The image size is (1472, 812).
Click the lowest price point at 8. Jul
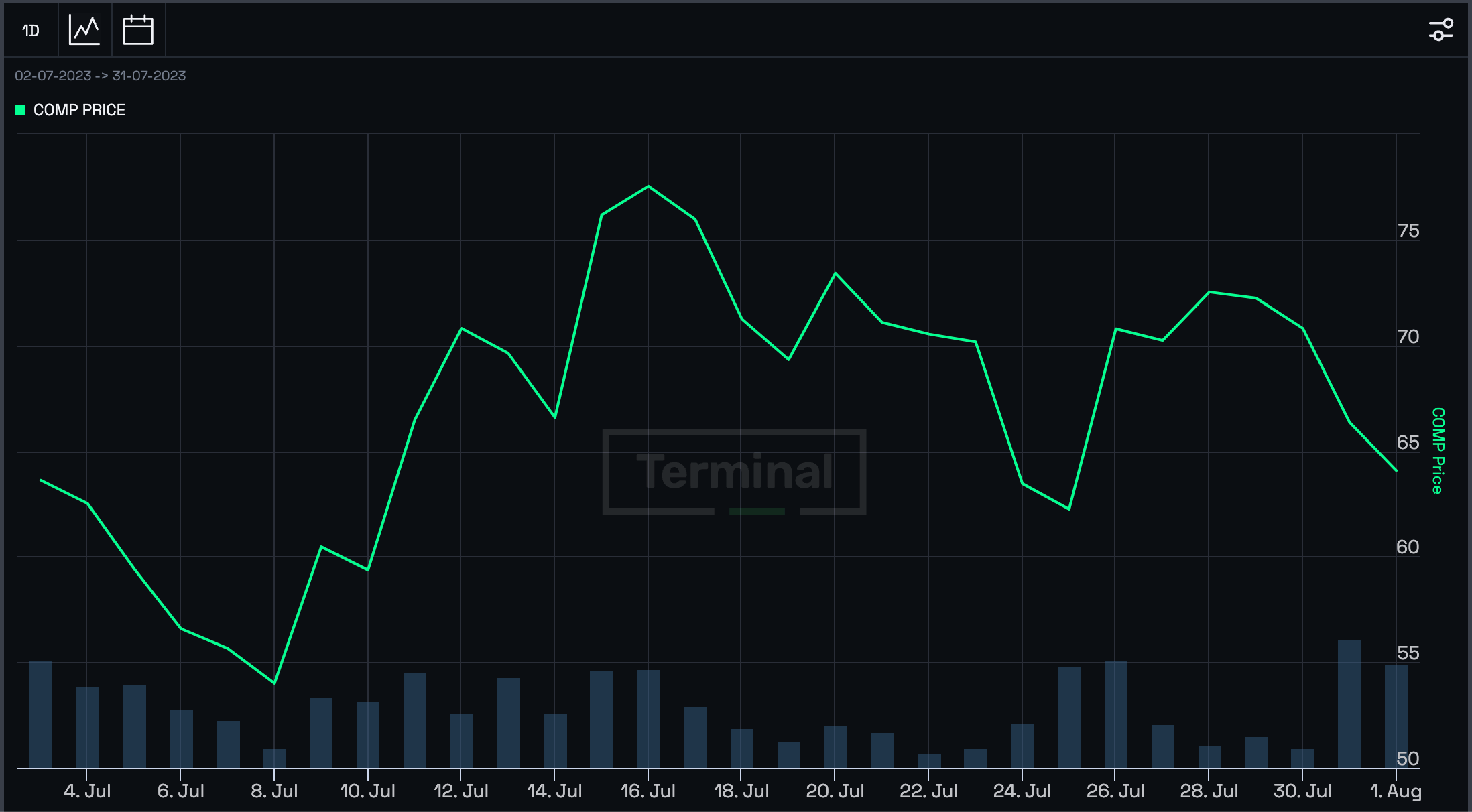[274, 683]
